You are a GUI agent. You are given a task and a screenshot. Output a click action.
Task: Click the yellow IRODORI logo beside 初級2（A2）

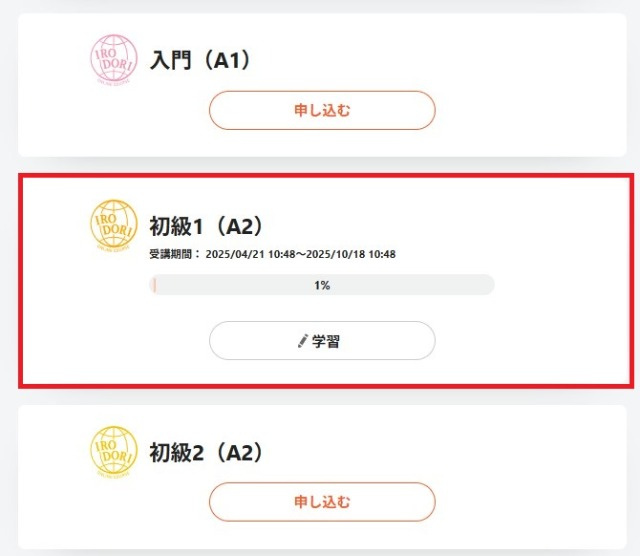(114, 451)
